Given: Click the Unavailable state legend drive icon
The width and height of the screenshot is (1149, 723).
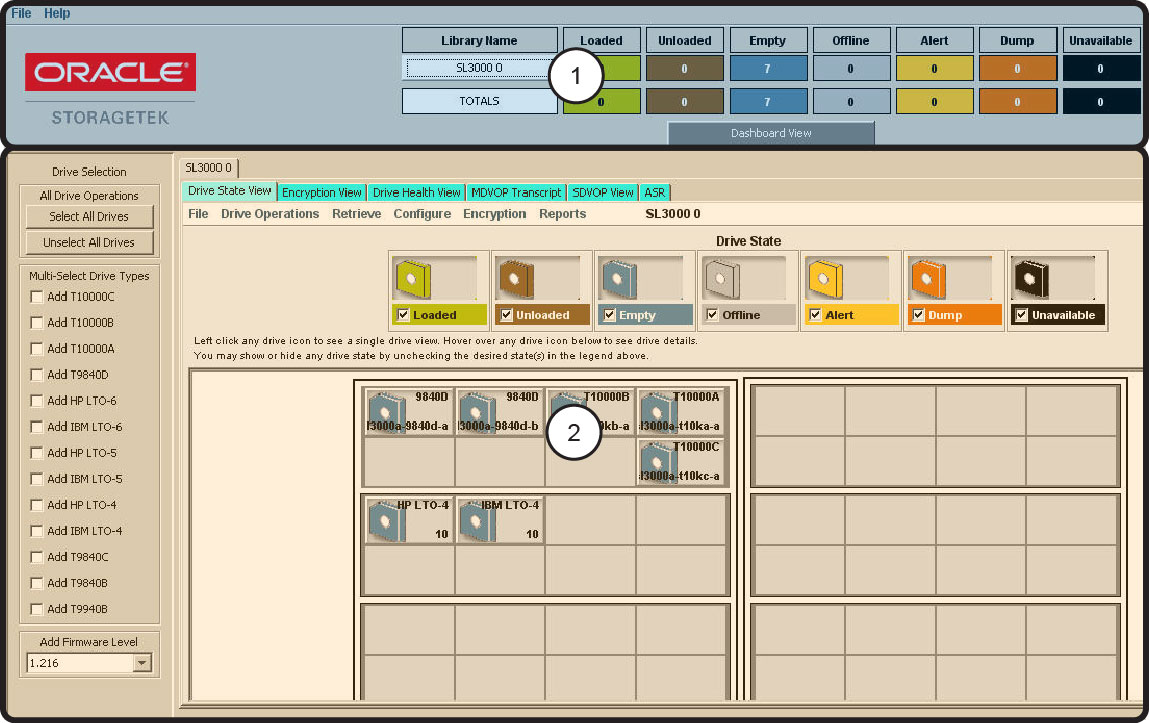Looking at the screenshot, I should click(1032, 279).
